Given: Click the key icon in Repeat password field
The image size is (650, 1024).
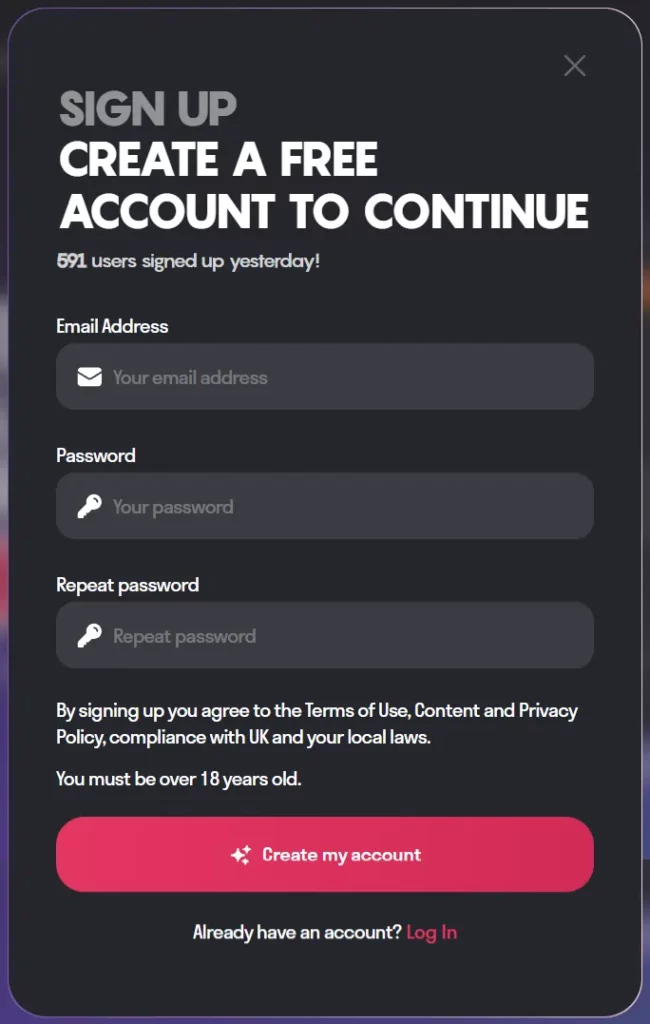Looking at the screenshot, I should coord(90,636).
